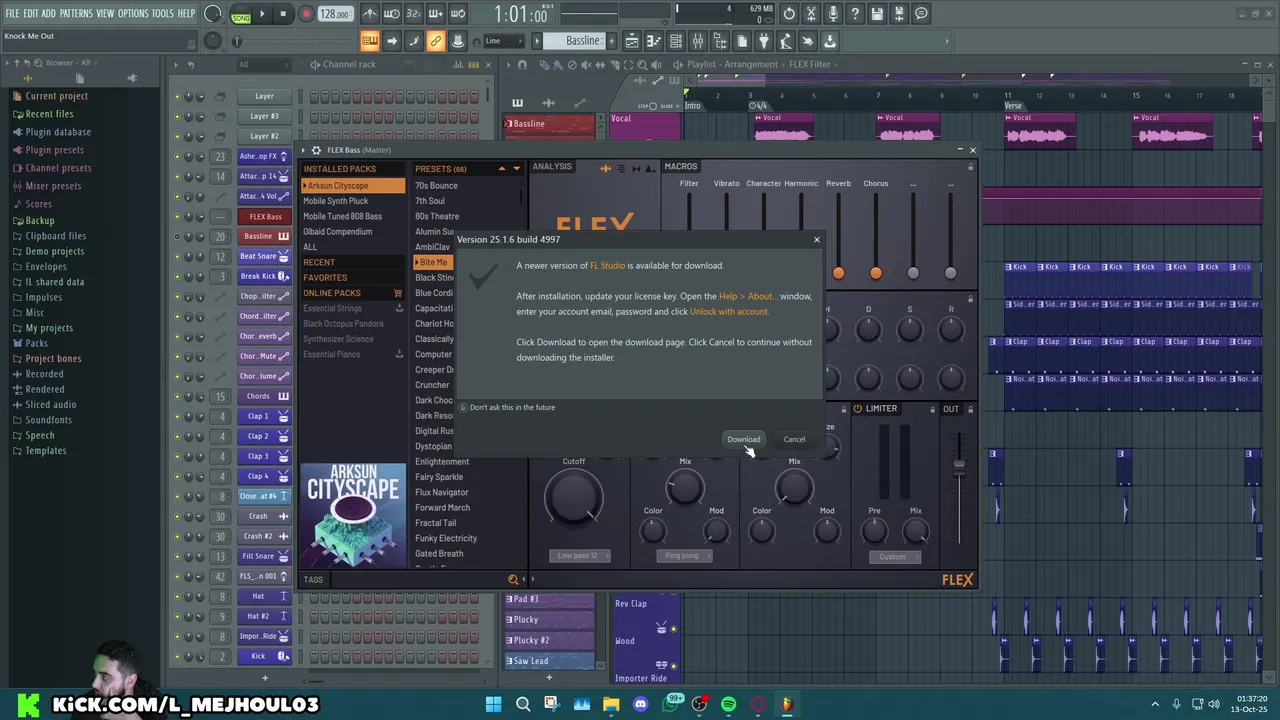This screenshot has height=720, width=1280.
Task: Click the question mark help icon
Action: (855, 14)
